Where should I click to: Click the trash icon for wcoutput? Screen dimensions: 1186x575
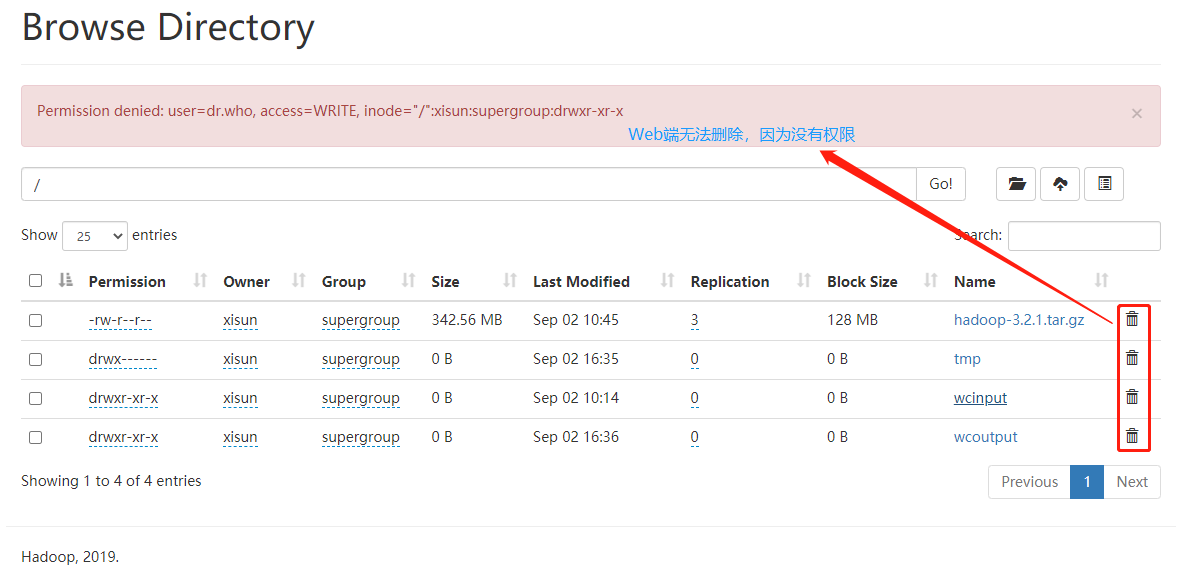1132,436
